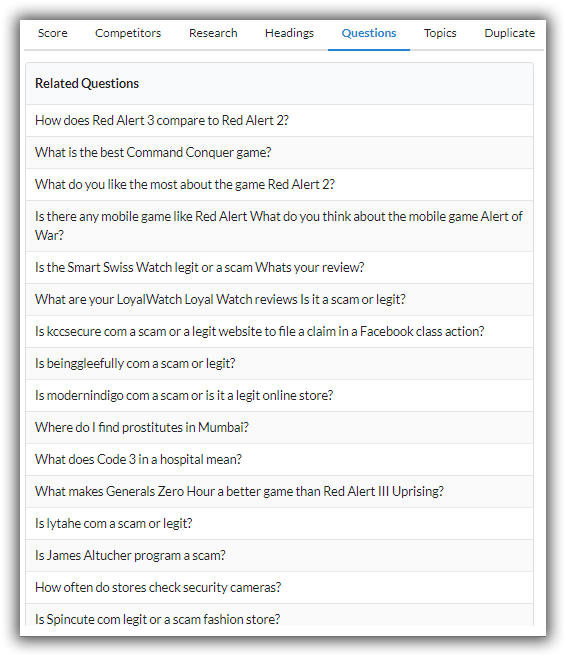The image size is (566, 657).
Task: Go to the Headings tab
Action: (289, 33)
